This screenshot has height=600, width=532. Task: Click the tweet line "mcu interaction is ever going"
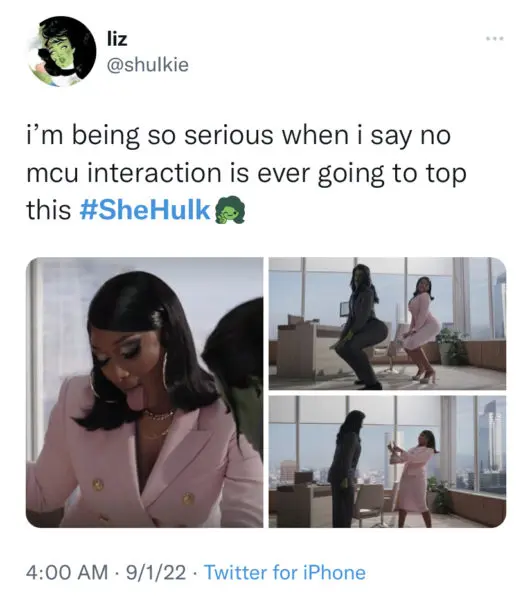pos(246,173)
